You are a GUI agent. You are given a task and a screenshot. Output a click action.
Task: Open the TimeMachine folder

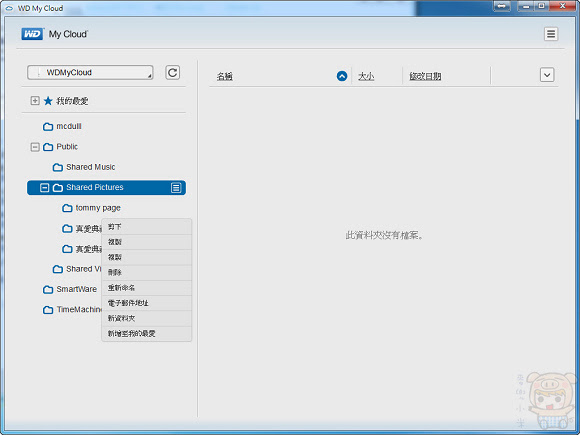pyautogui.click(x=79, y=309)
